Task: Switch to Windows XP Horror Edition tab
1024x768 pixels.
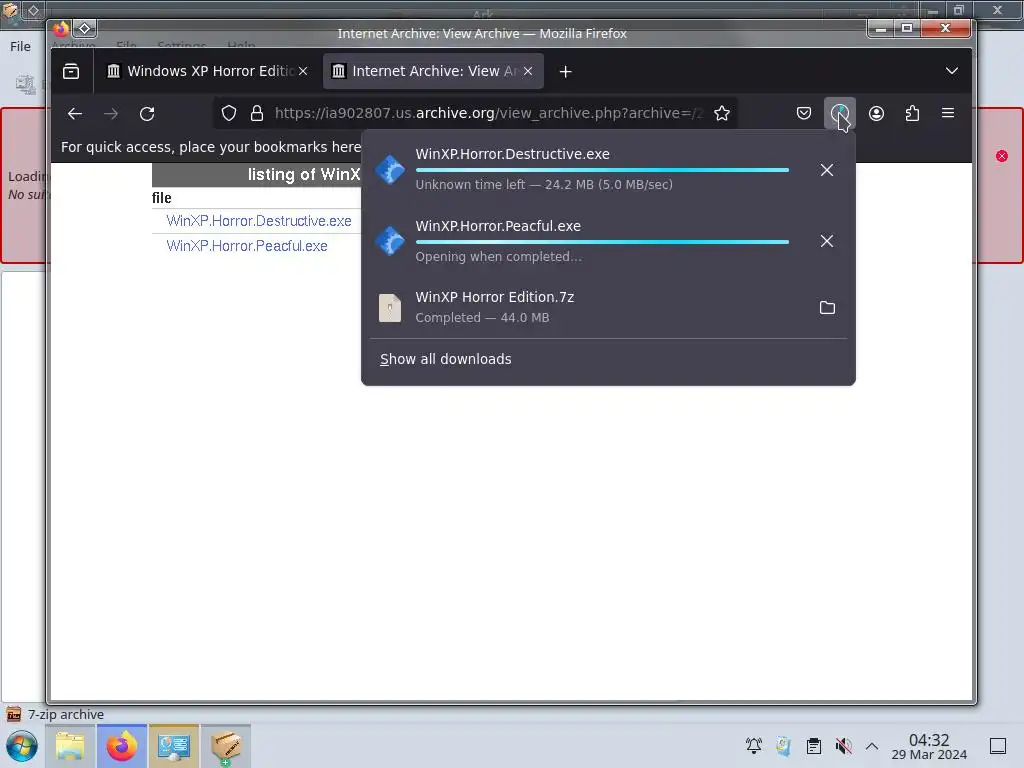Action: tap(206, 71)
